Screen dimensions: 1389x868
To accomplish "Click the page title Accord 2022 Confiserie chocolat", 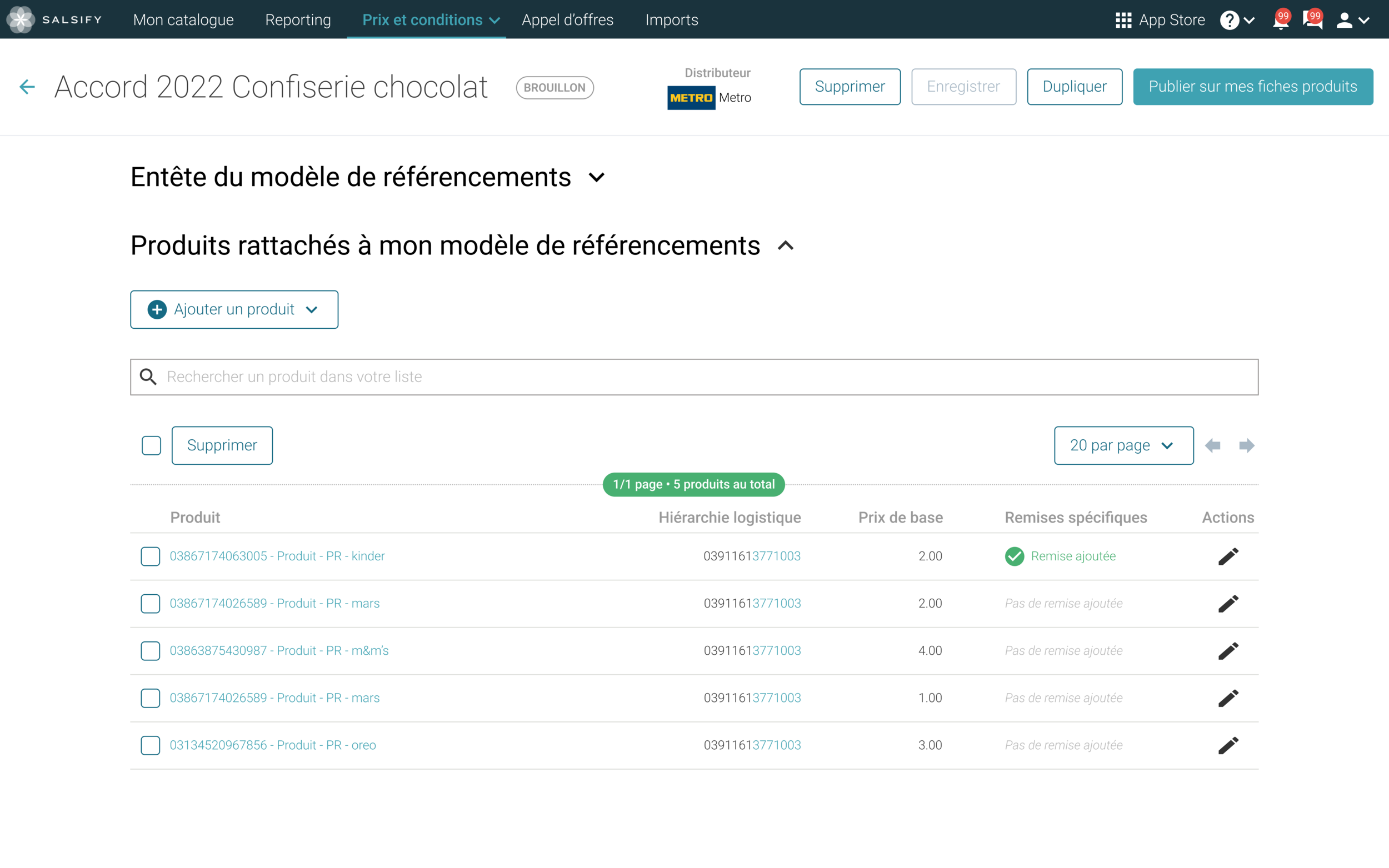I will [x=271, y=87].
